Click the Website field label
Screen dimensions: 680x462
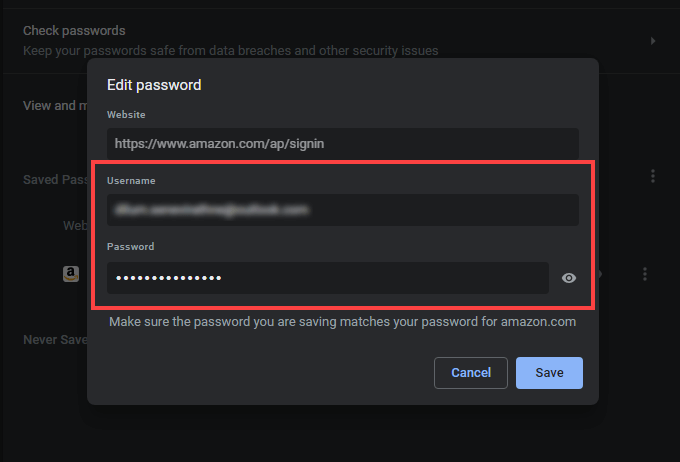[x=127, y=115]
